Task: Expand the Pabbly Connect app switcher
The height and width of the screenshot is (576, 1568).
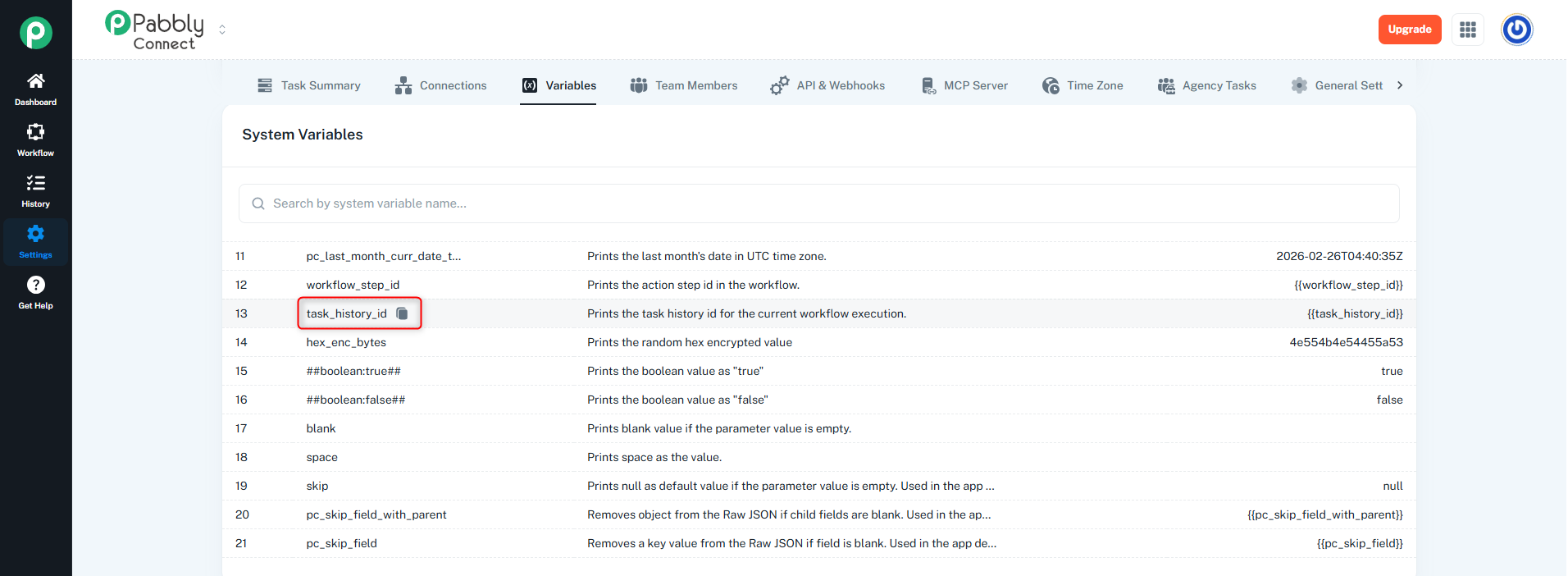Action: pos(222,30)
